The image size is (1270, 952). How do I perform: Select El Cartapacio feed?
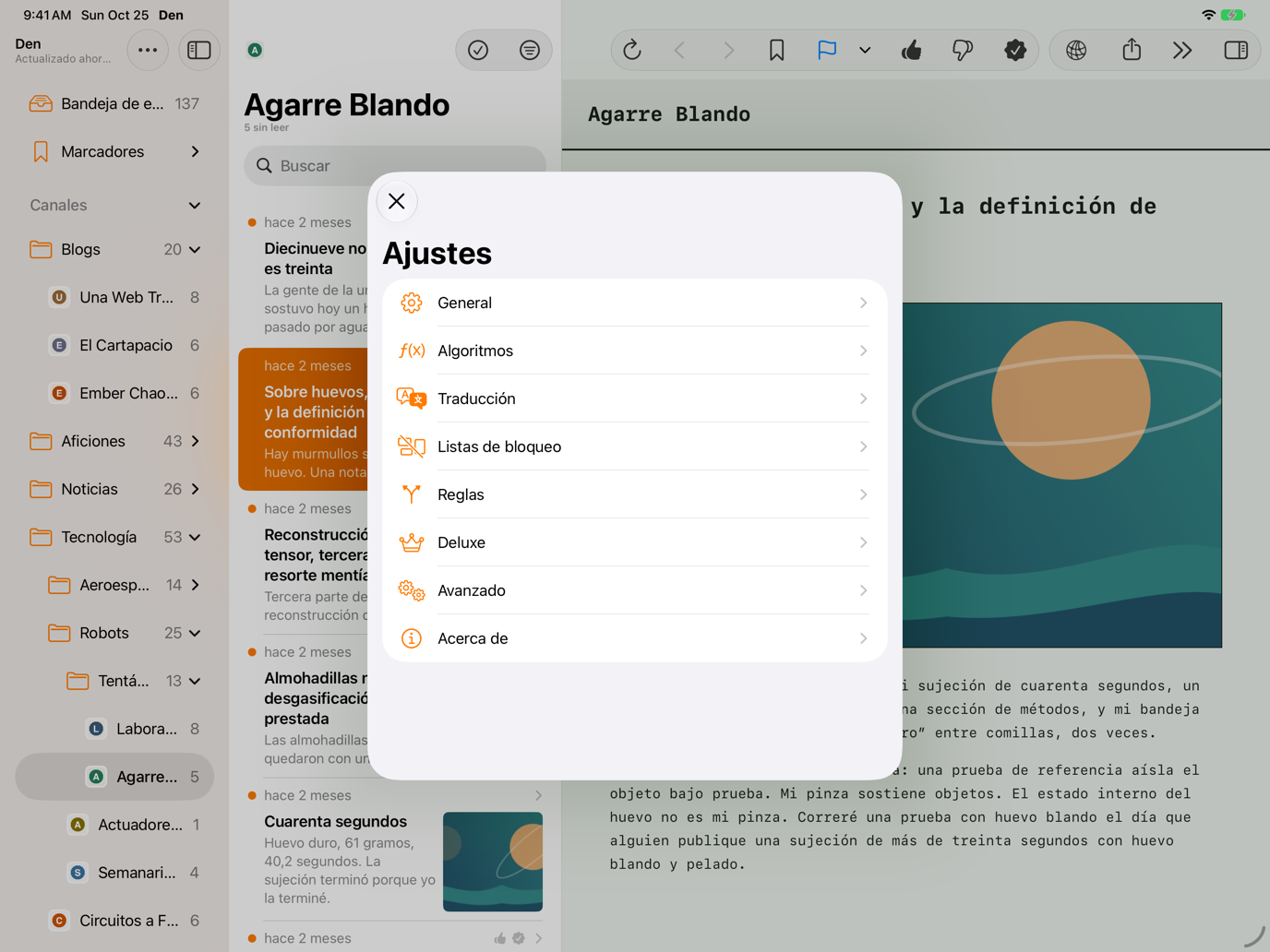114,345
